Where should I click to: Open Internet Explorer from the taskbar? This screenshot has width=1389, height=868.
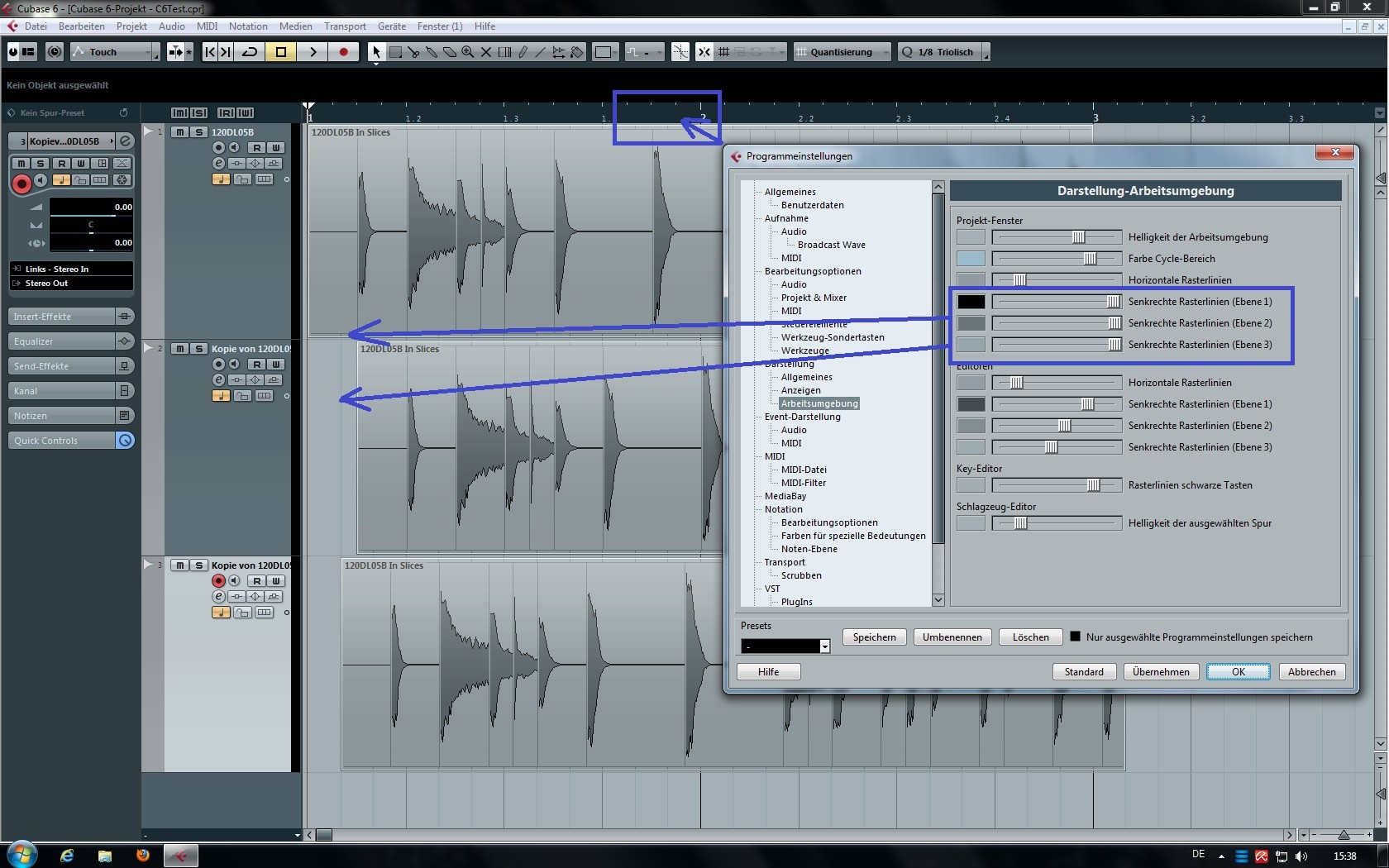67,856
